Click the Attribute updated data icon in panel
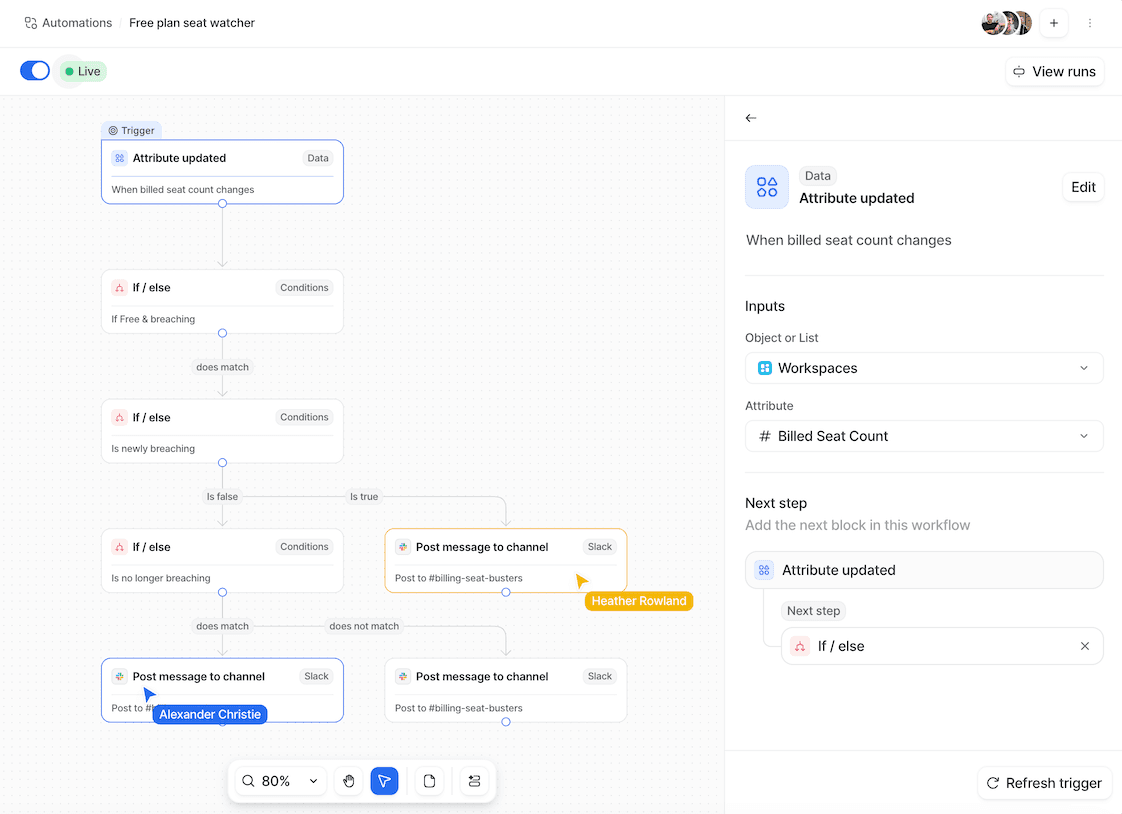Image resolution: width=1122 pixels, height=814 pixels. point(766,187)
